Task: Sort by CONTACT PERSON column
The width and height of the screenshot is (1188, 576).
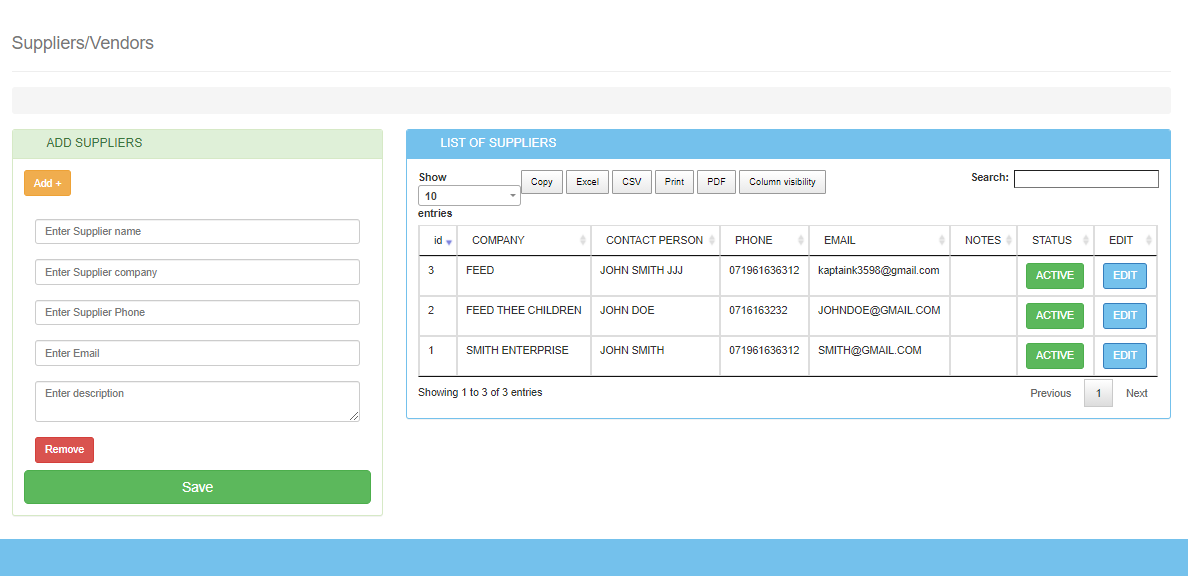Action: tap(654, 240)
